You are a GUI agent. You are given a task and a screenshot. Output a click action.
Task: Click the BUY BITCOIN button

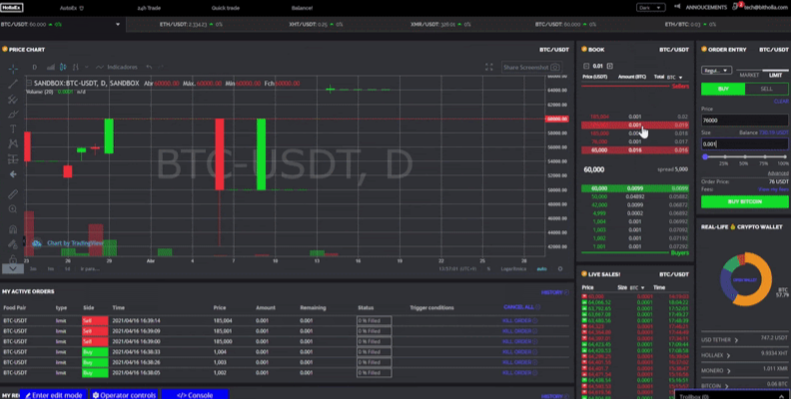tap(745, 202)
